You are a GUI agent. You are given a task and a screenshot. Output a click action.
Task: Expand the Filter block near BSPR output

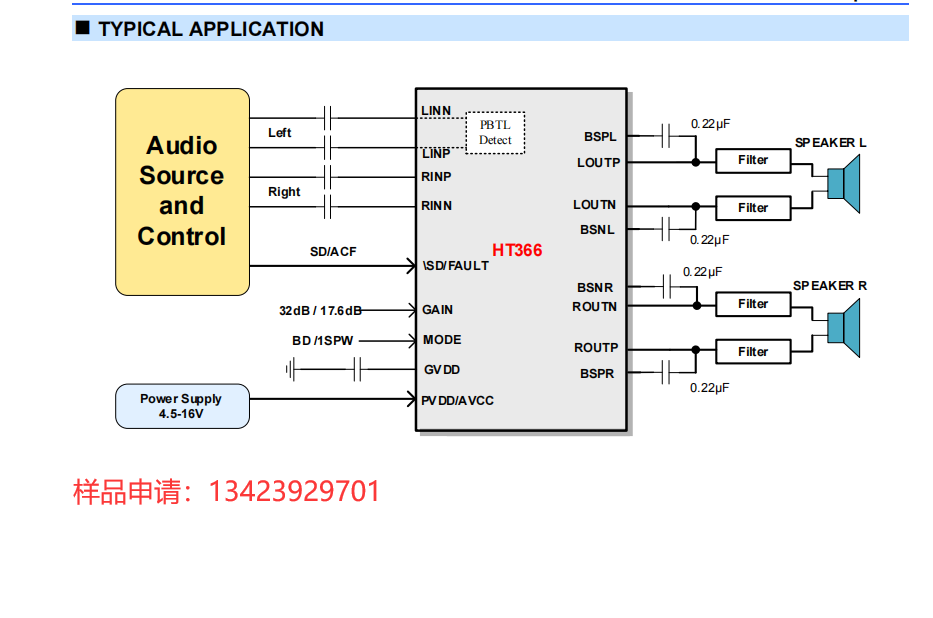pyautogui.click(x=752, y=351)
